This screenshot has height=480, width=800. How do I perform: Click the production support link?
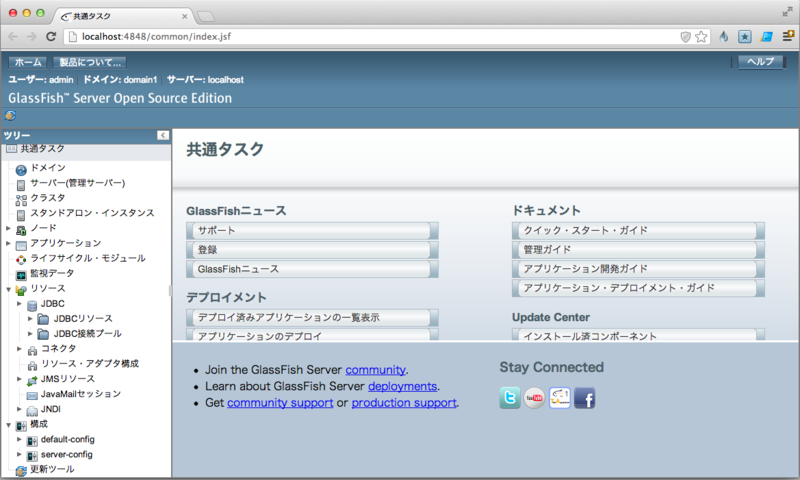(404, 403)
